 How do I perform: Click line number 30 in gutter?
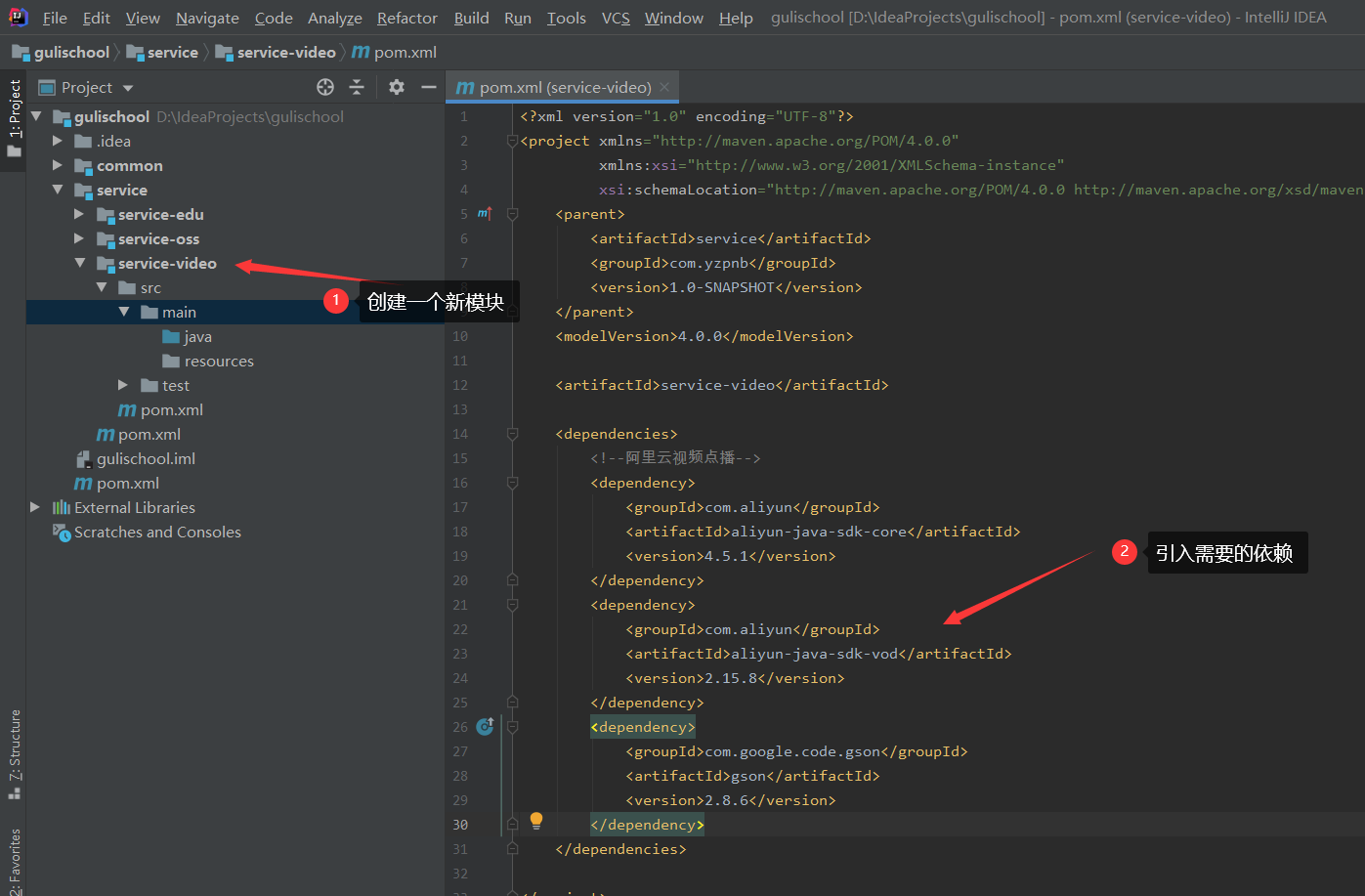point(460,825)
